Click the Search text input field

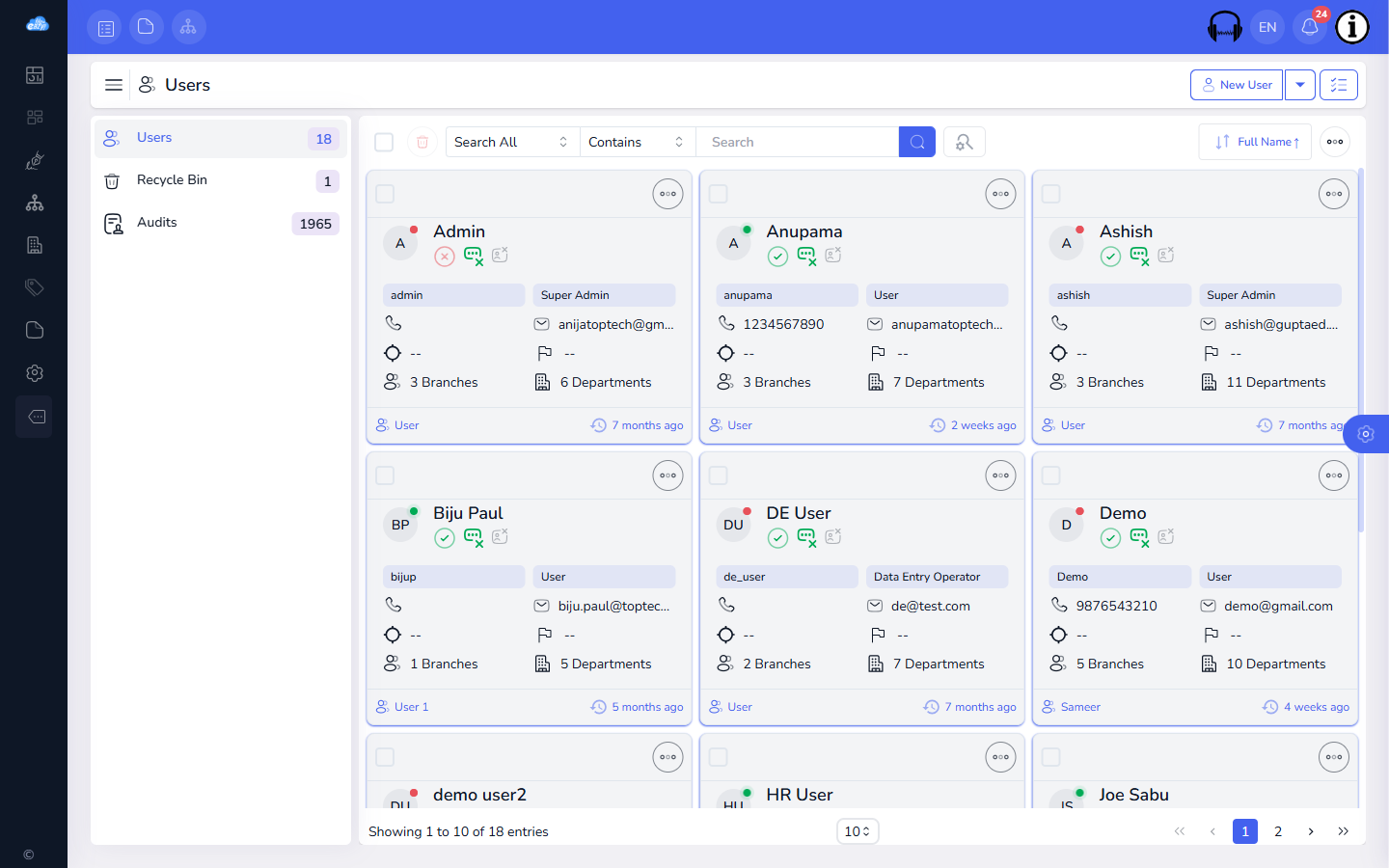click(797, 142)
